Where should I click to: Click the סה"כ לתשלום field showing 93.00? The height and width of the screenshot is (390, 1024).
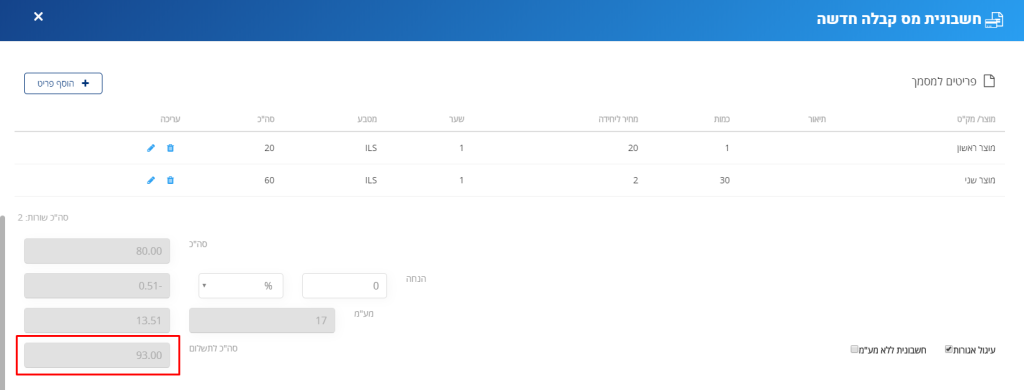(x=97, y=355)
